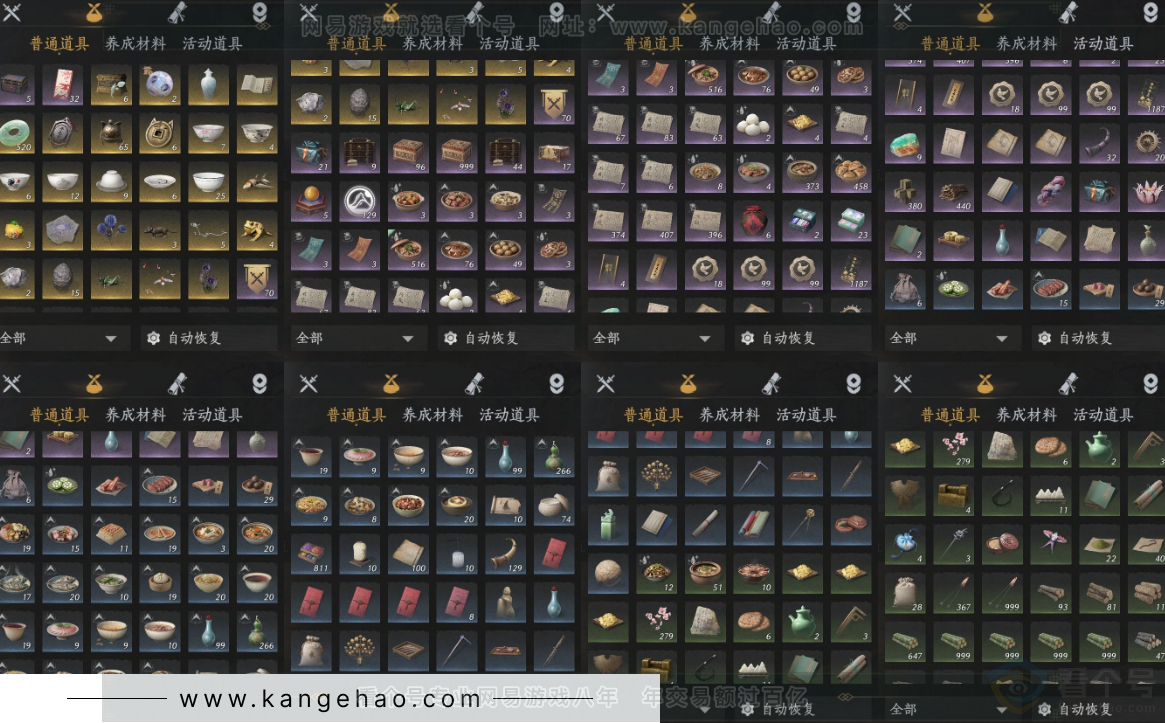Open the 全部 dropdown under the 999 chest grid
1165x723 pixels.
click(356, 338)
